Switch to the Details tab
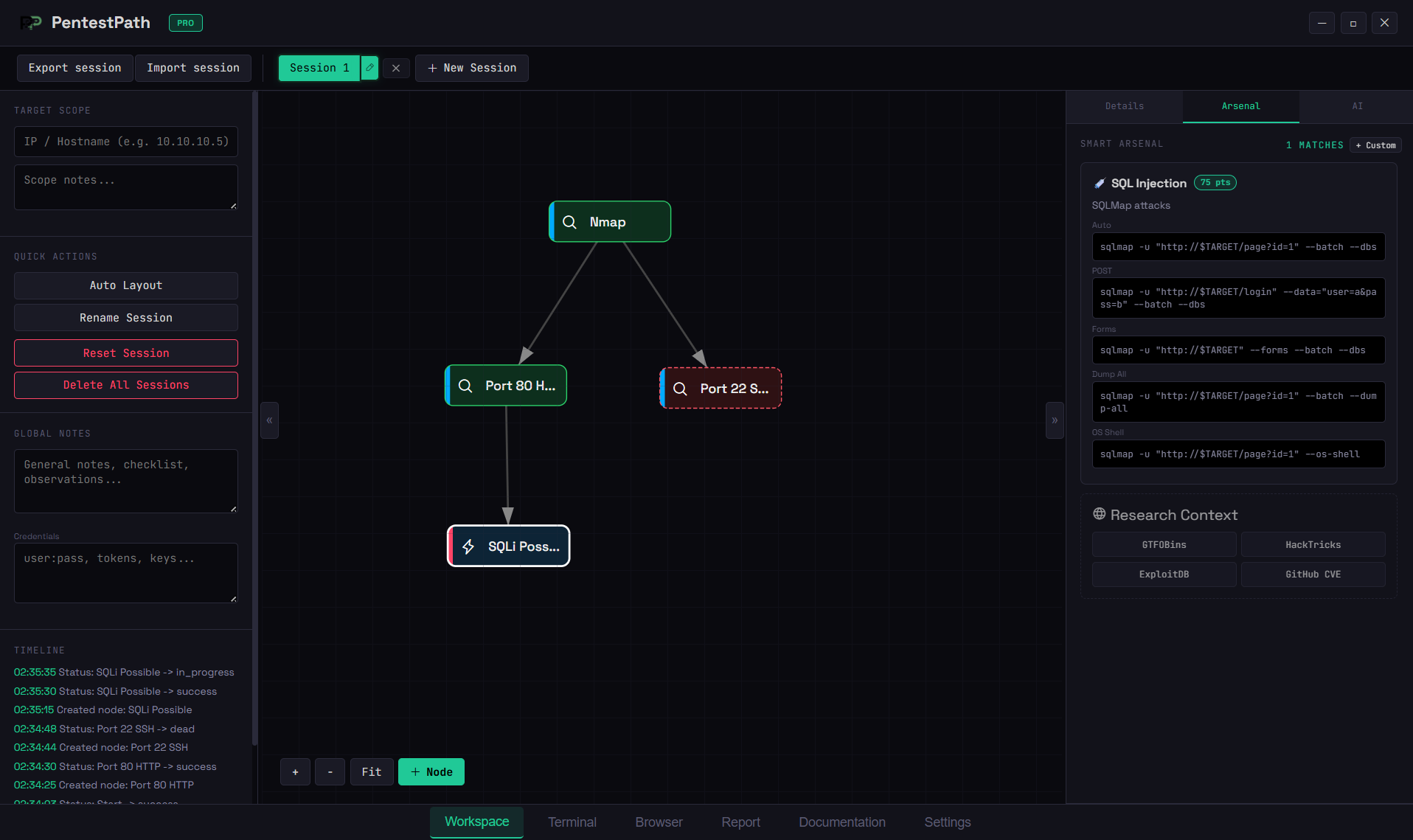 pyautogui.click(x=1124, y=106)
